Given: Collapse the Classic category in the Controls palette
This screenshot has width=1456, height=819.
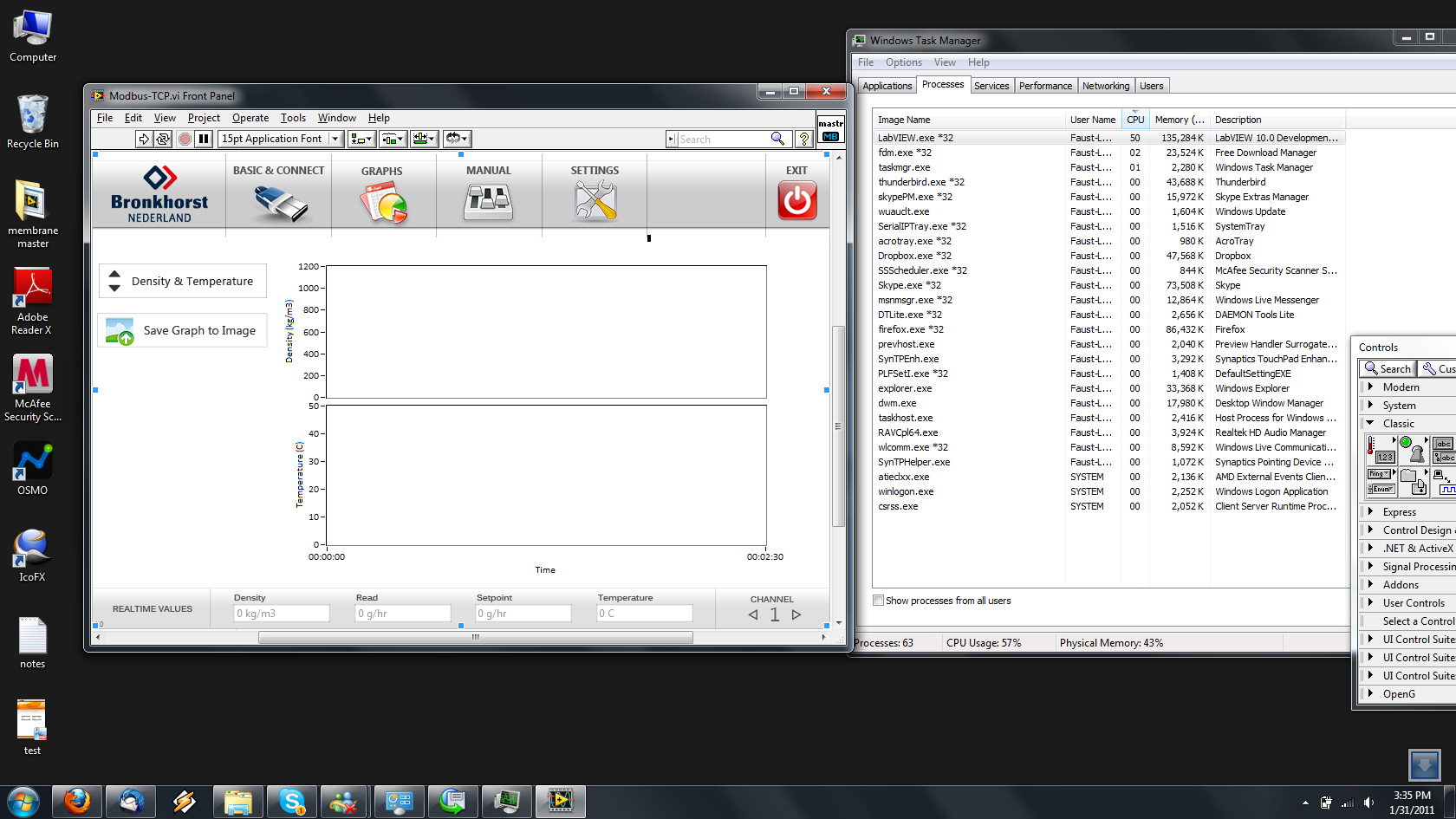Looking at the screenshot, I should coord(1370,423).
